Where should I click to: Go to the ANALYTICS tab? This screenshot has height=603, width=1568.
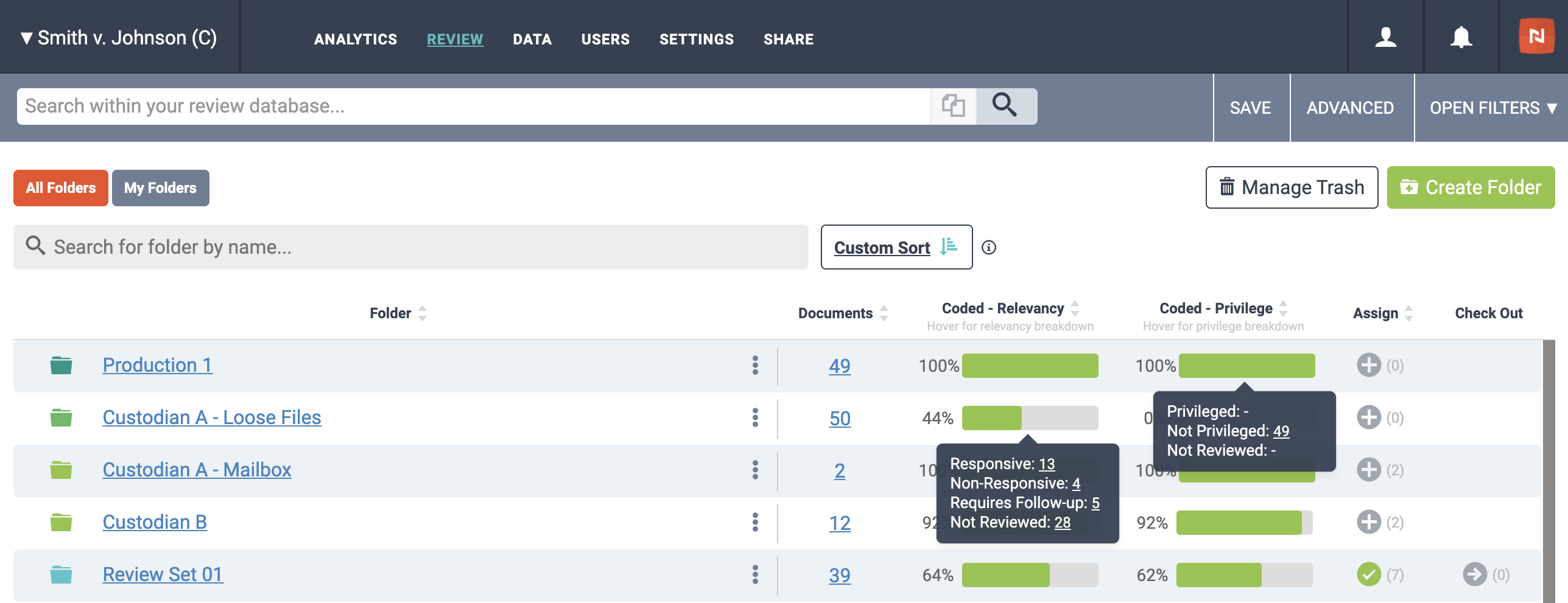tap(356, 39)
